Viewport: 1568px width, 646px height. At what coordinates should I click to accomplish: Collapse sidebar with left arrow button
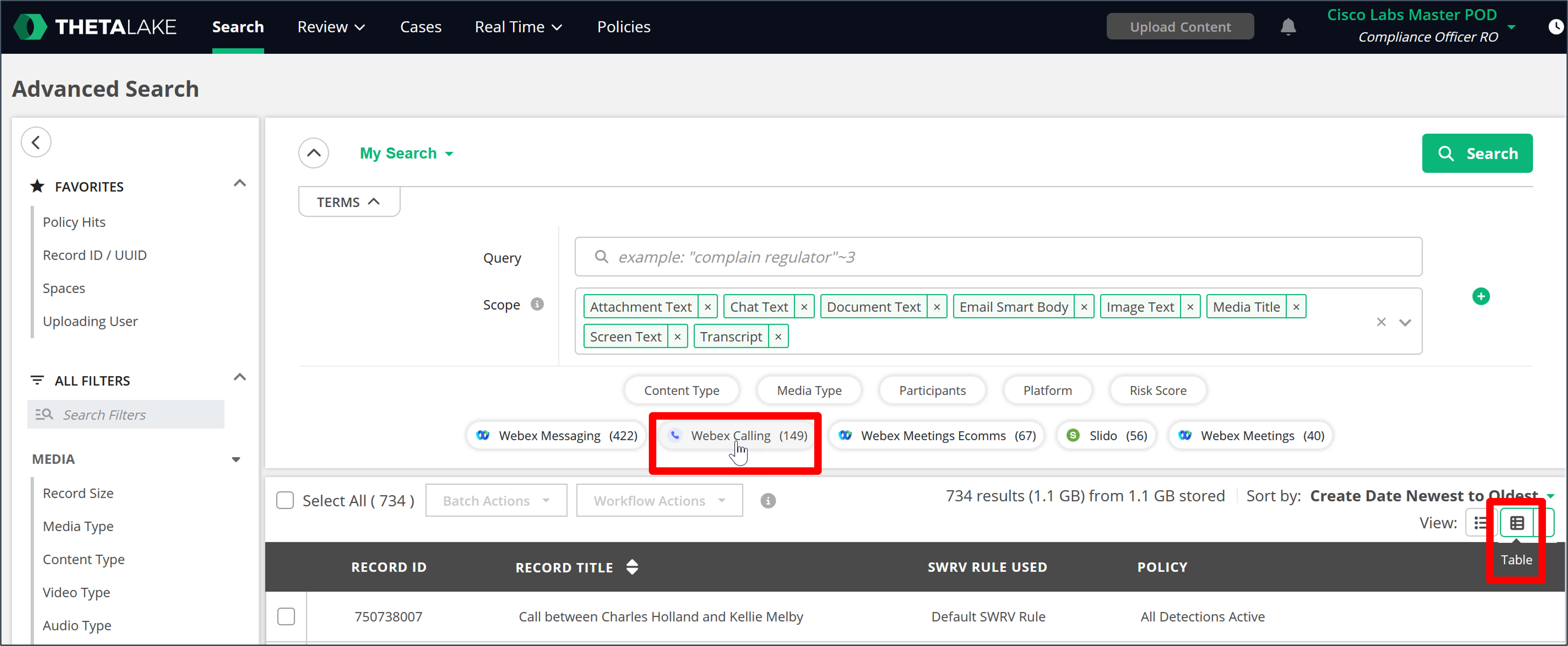[x=36, y=142]
